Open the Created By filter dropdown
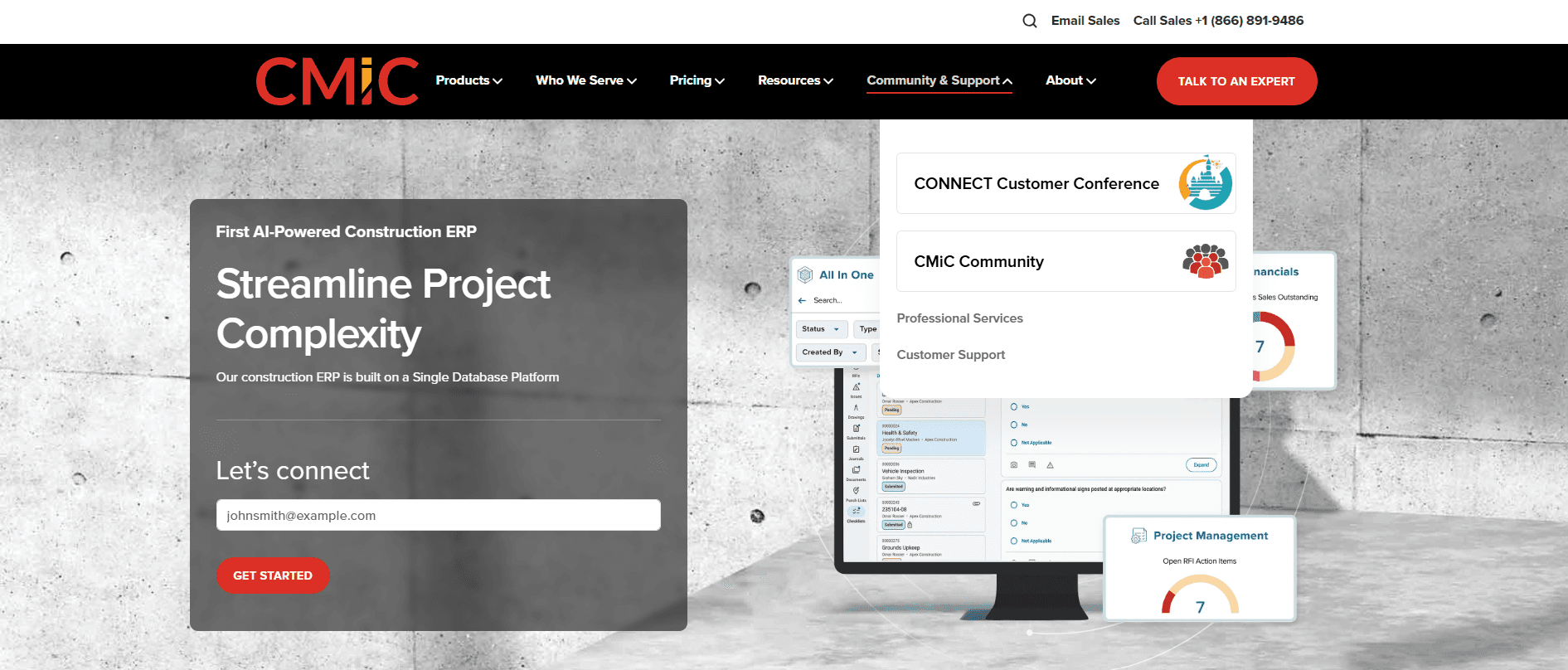 tap(830, 352)
